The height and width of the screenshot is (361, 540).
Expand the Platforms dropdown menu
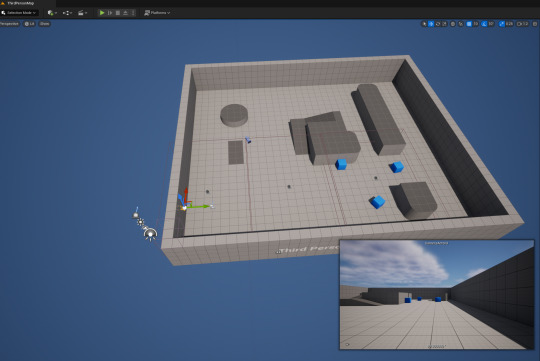157,13
